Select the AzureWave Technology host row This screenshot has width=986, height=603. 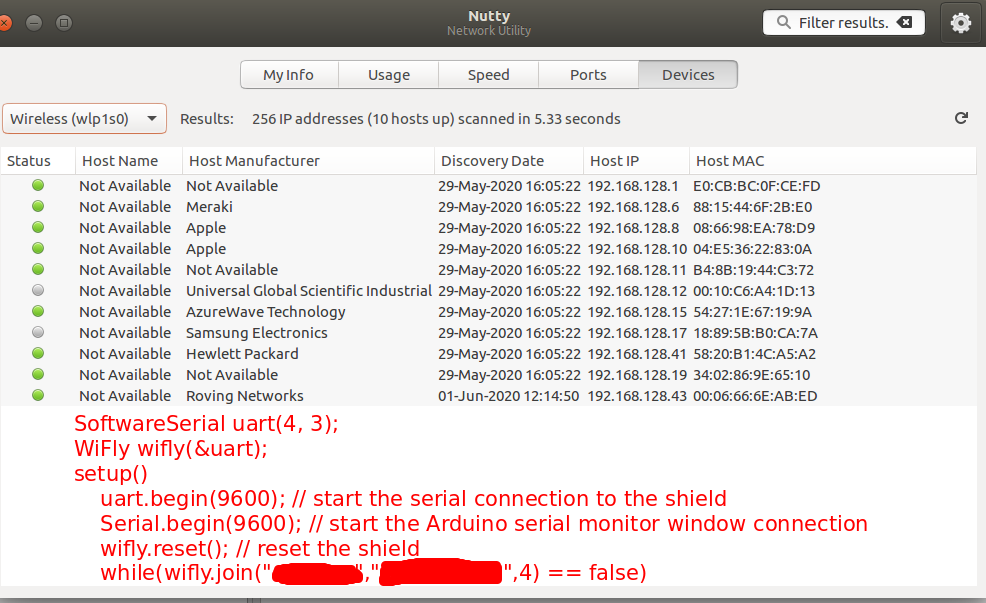coord(266,312)
